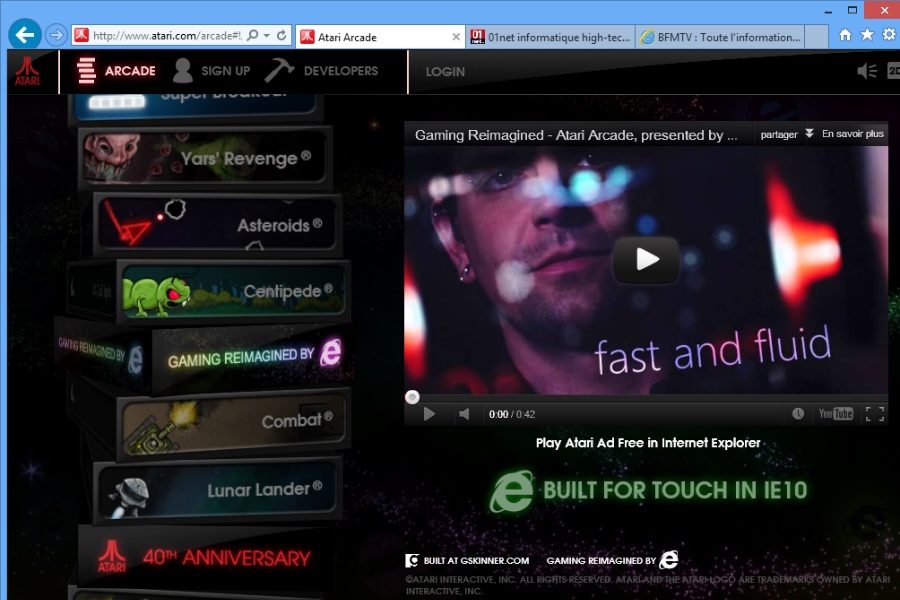Toggle video fullscreen icon
900x600 pixels.
(875, 414)
